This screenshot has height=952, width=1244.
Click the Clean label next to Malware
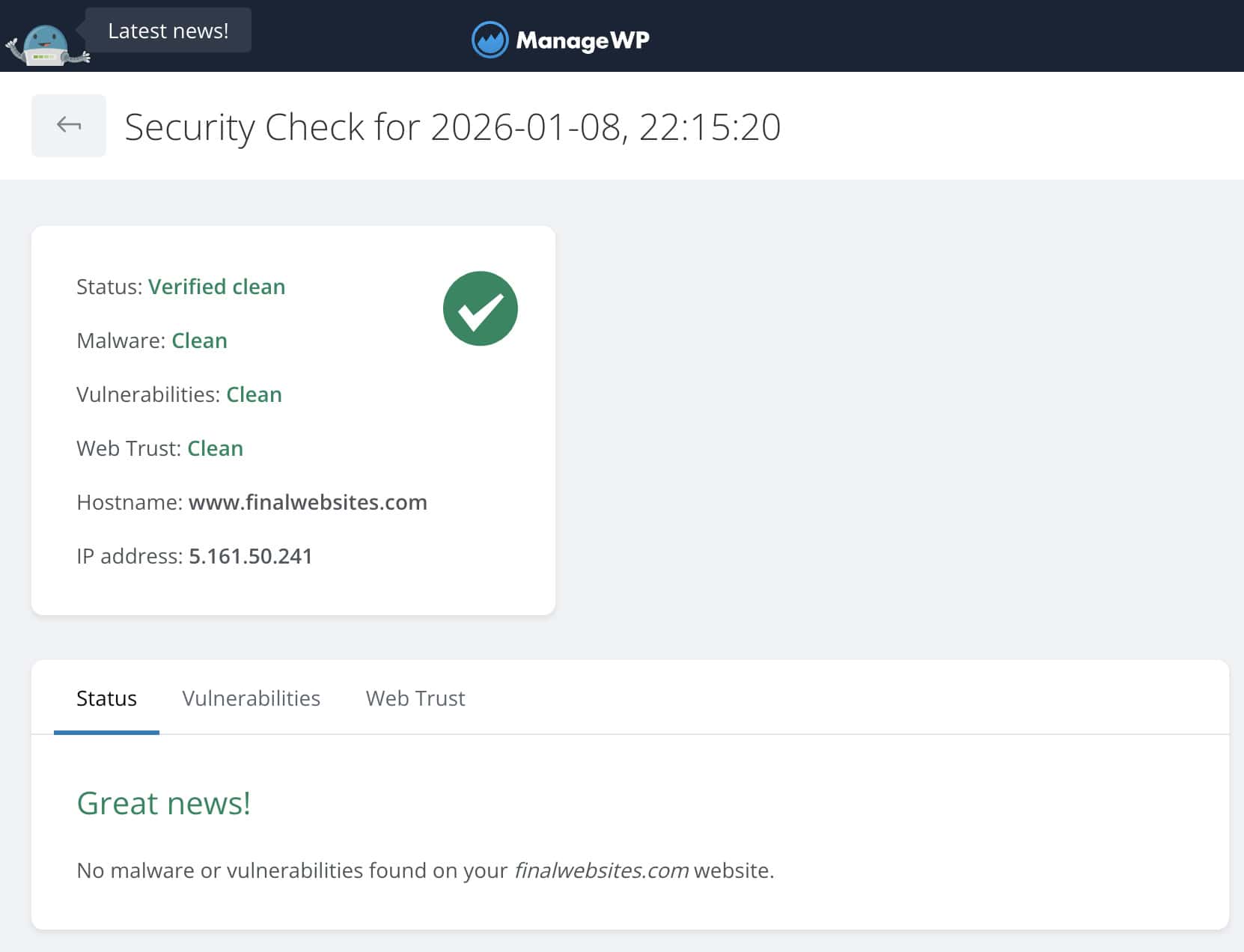(199, 341)
